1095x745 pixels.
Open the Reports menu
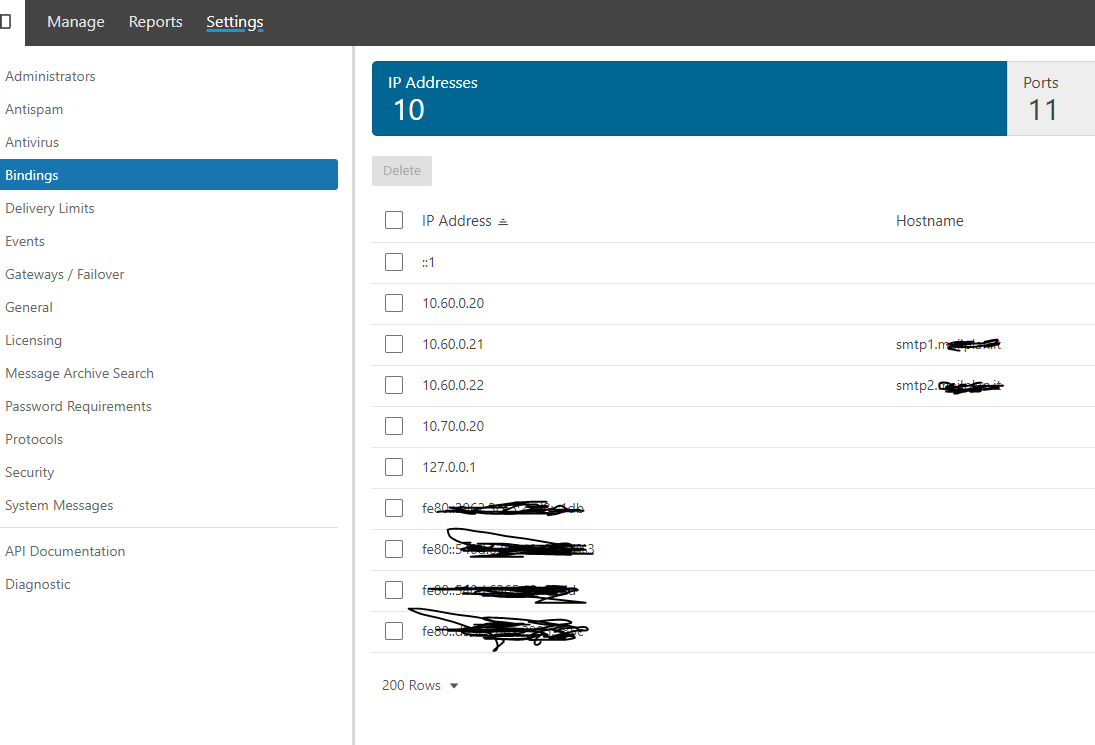(x=156, y=22)
